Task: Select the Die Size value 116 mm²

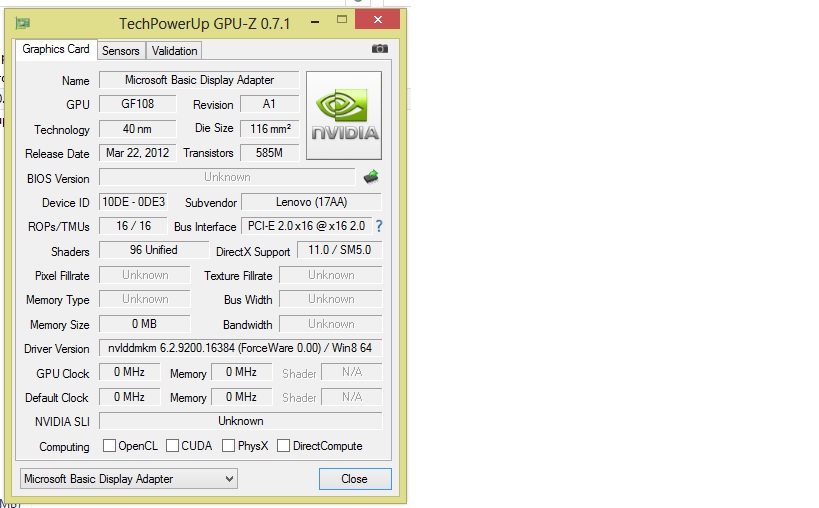Action: (x=269, y=128)
